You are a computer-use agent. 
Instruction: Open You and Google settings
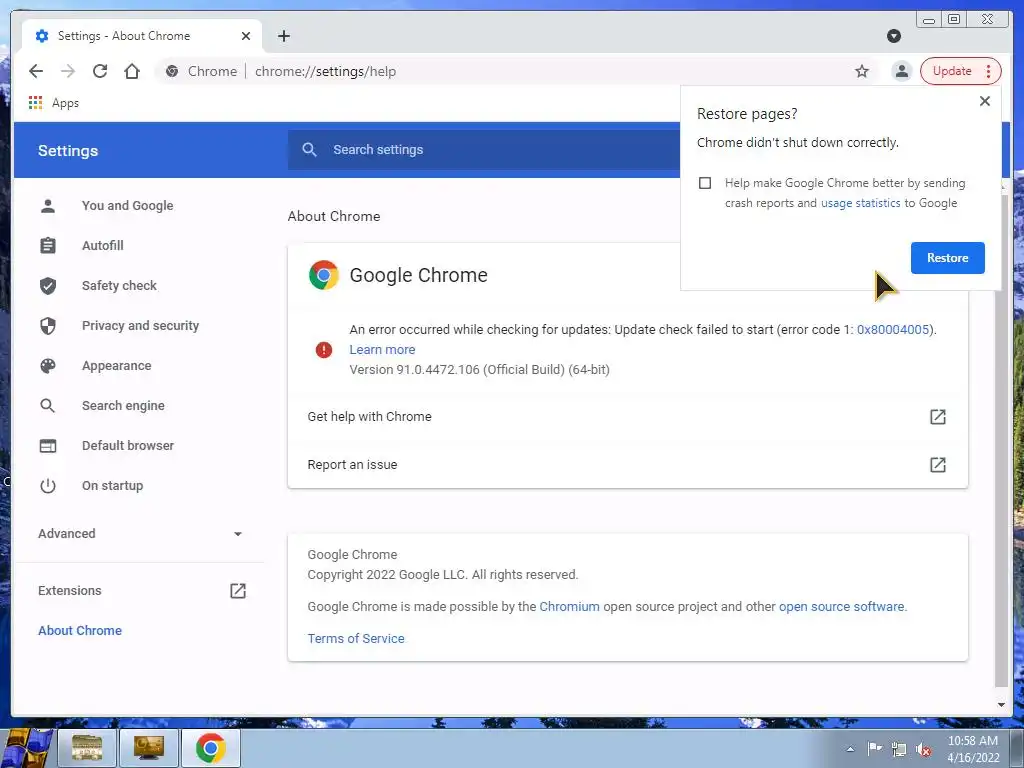(x=127, y=206)
